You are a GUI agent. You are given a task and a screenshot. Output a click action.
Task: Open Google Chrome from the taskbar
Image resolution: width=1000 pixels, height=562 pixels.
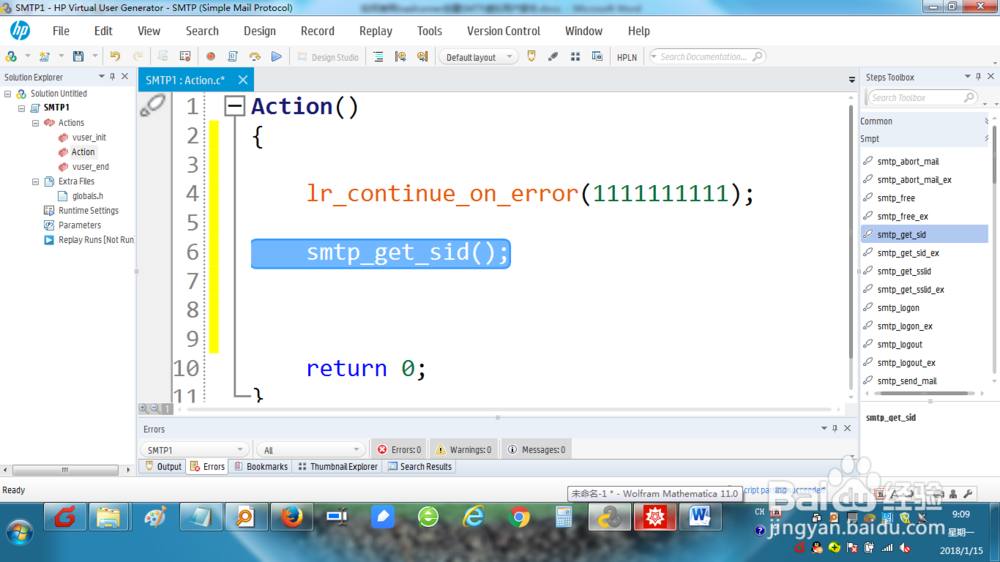519,517
